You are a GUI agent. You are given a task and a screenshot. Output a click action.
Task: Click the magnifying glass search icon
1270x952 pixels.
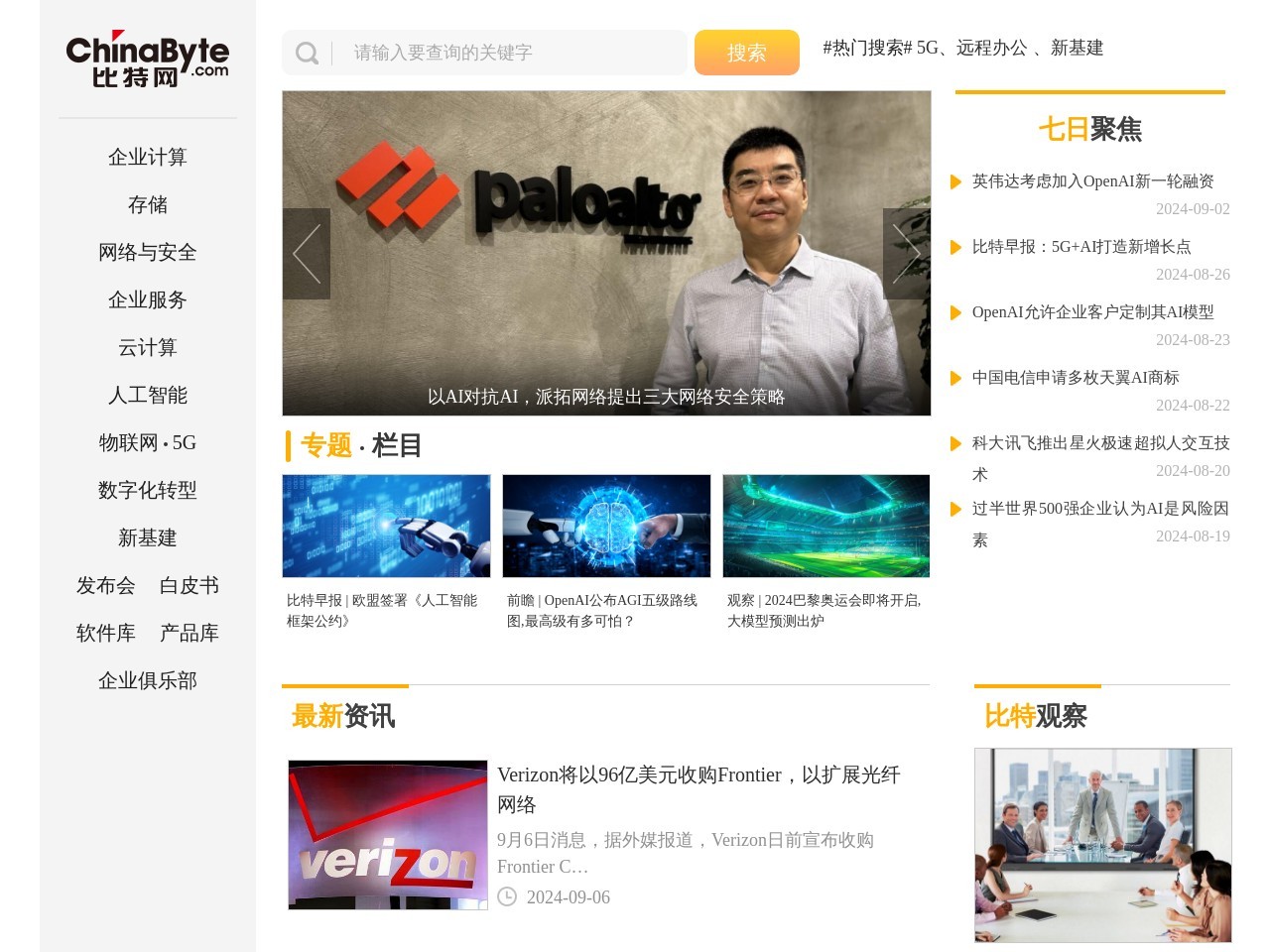pyautogui.click(x=308, y=54)
